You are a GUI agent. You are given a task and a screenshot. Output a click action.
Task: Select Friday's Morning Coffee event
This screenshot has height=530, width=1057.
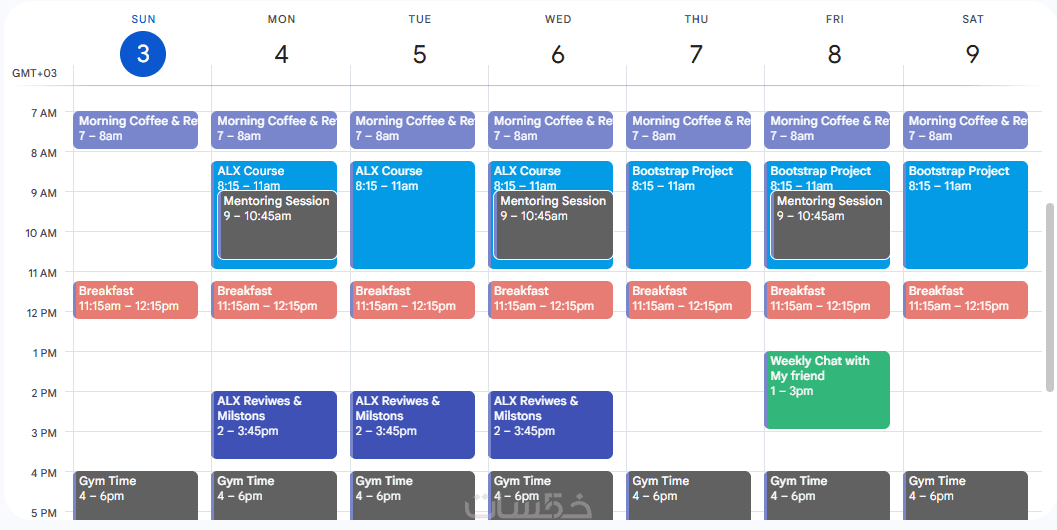point(827,130)
